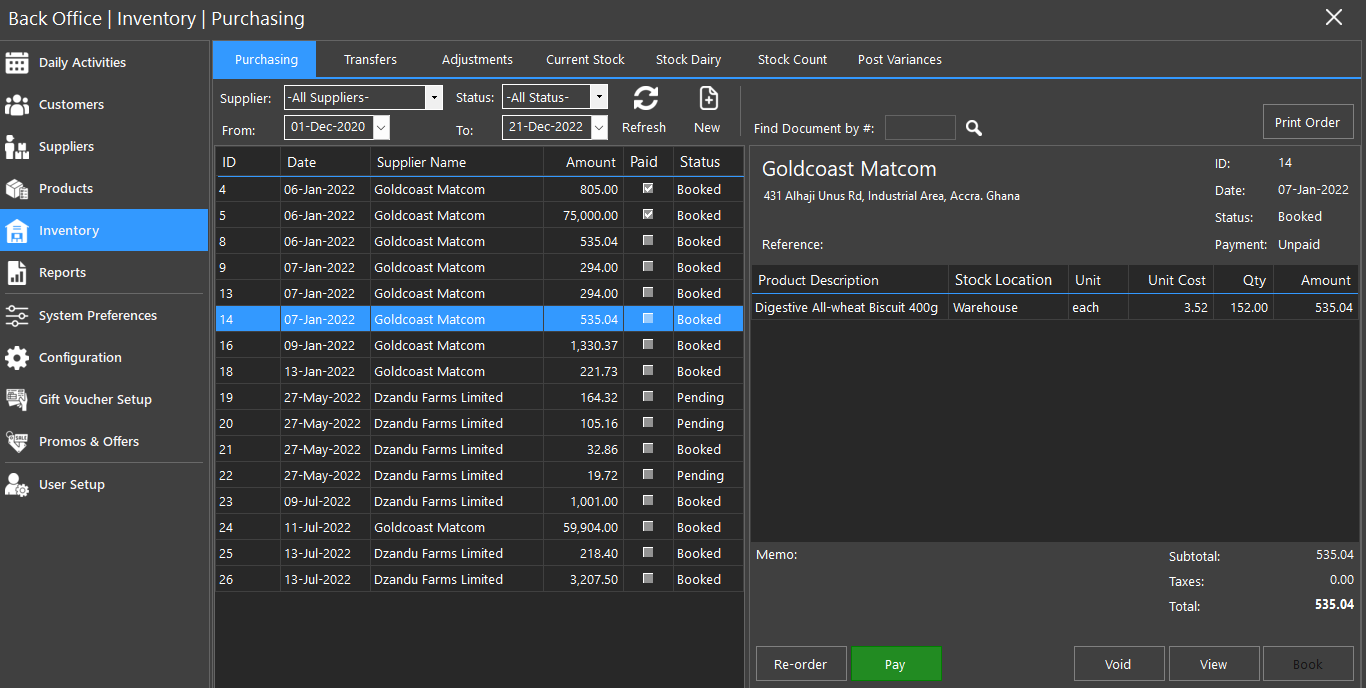Click the Find Document number field

(920, 128)
